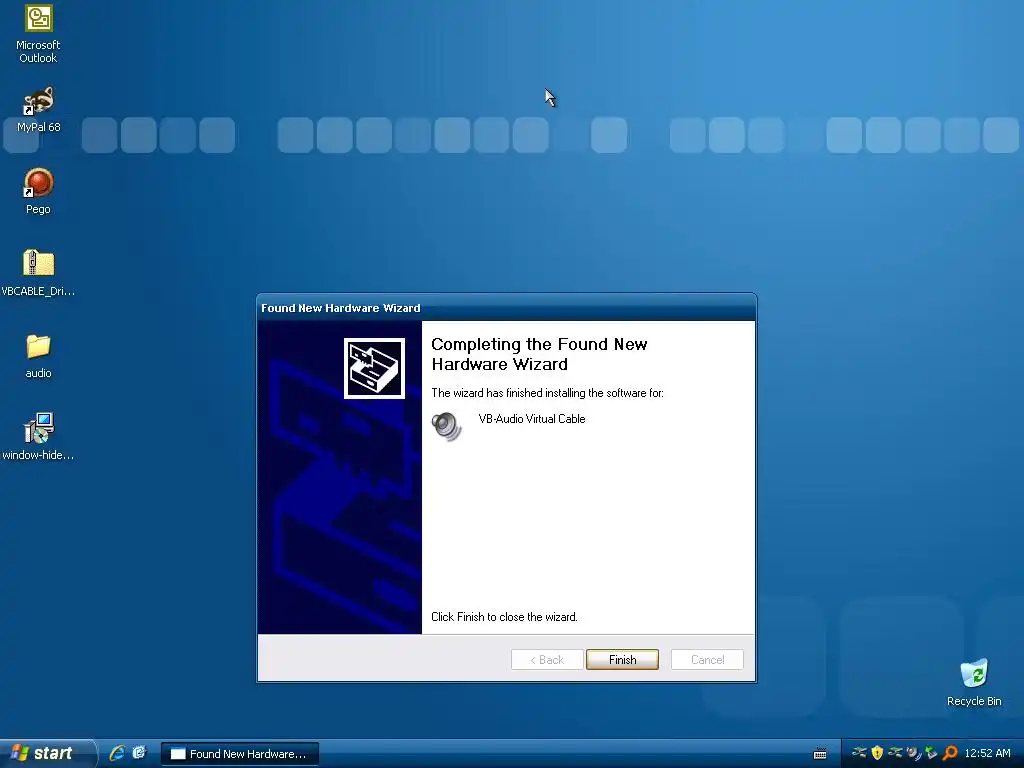Click the speaker icon beside VB-Audio Virtual Cable
1024x768 pixels.
point(447,426)
